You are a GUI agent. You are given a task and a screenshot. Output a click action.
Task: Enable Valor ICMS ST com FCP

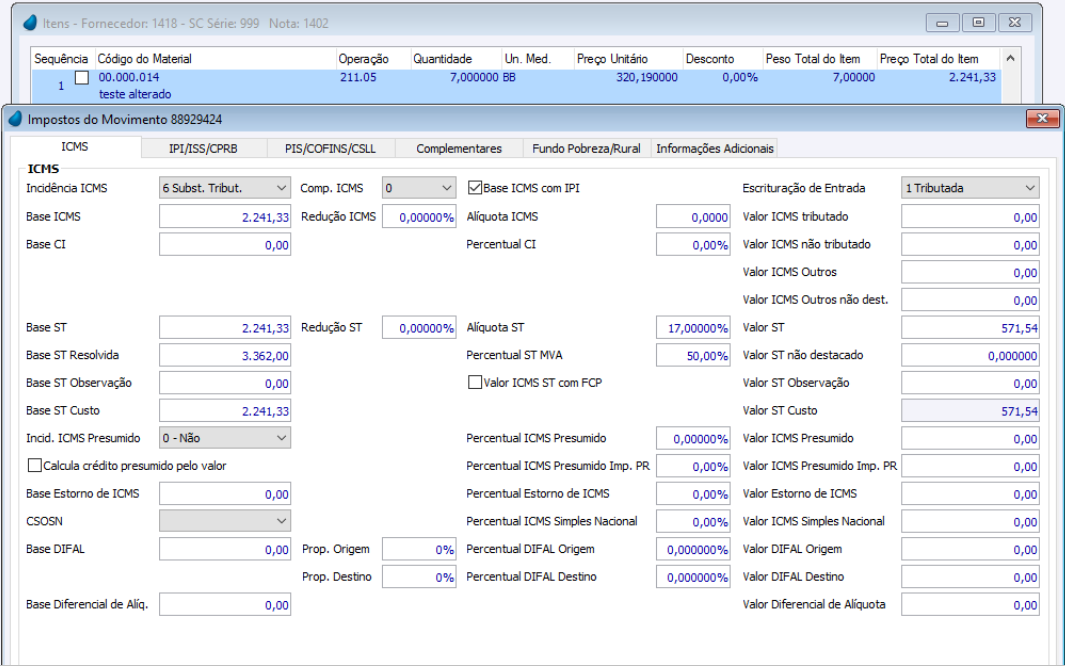(475, 382)
